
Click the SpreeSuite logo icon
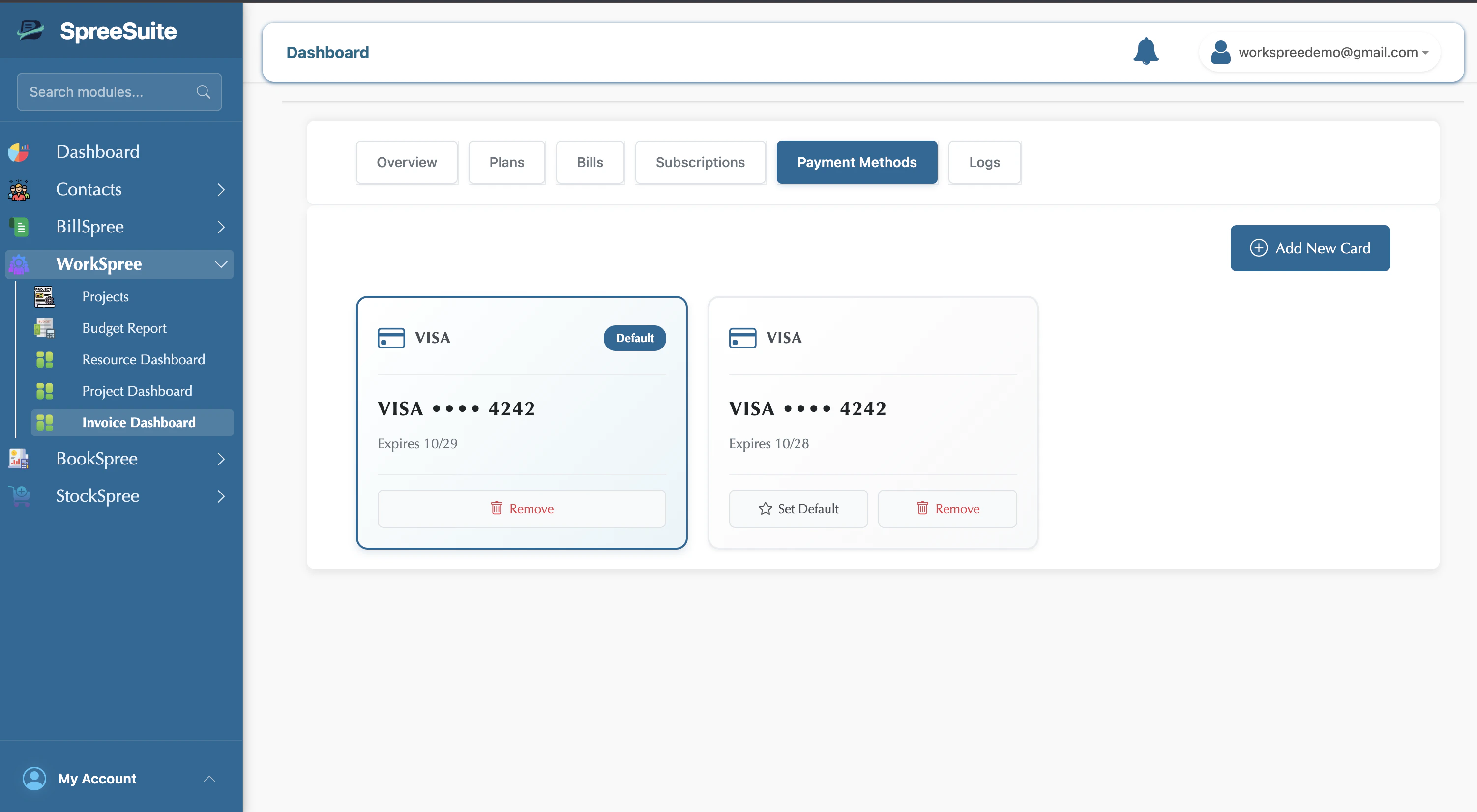pyautogui.click(x=30, y=30)
